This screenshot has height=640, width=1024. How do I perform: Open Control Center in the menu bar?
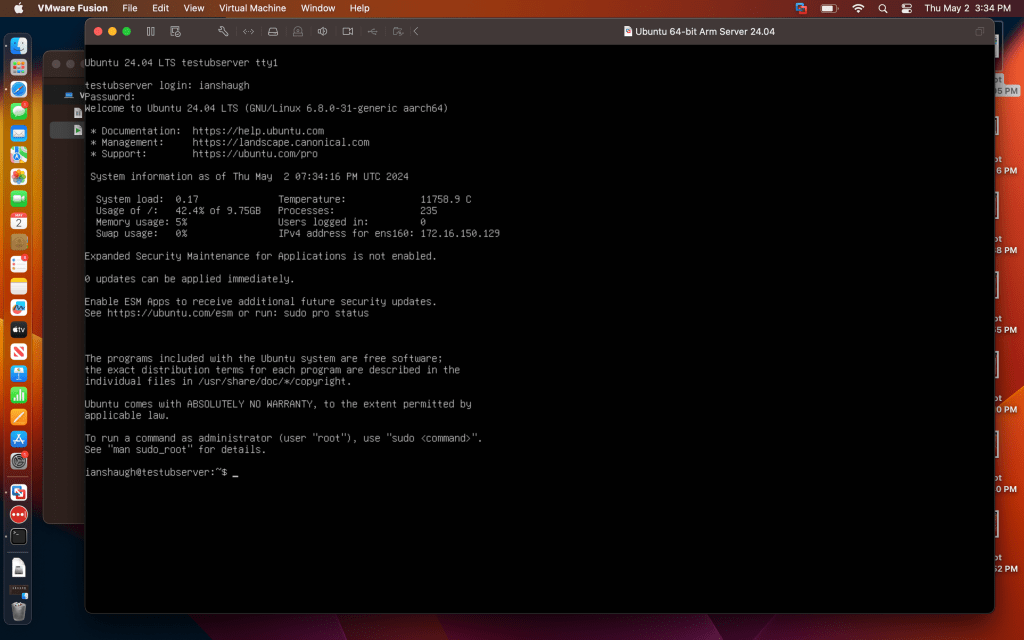tap(907, 8)
